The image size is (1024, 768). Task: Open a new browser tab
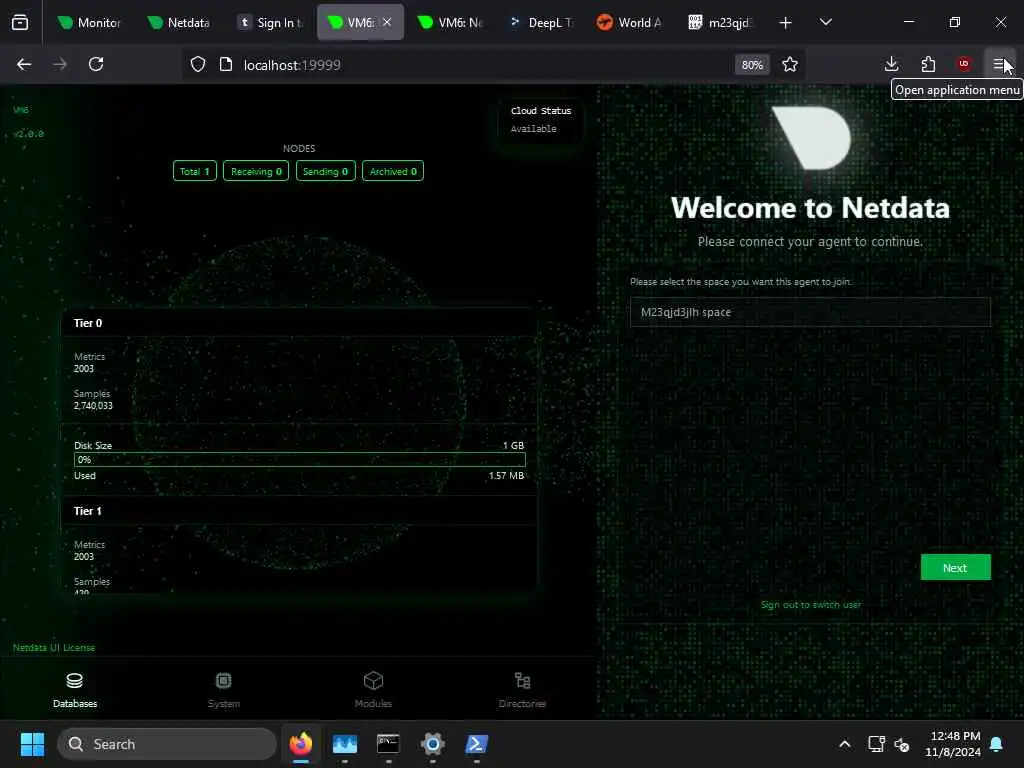785,23
